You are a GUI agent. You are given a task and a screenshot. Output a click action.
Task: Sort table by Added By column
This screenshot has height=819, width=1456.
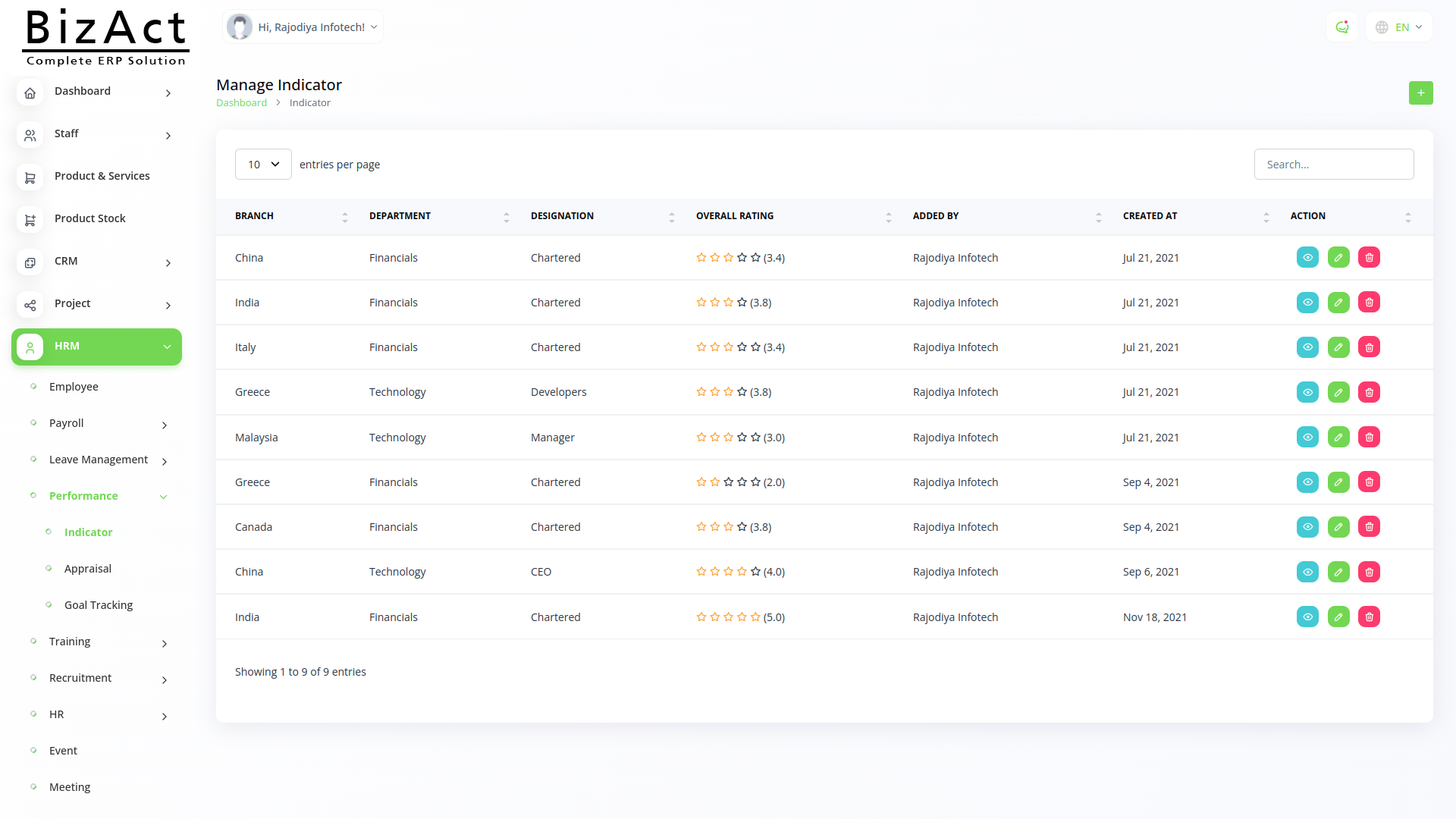[x=1007, y=216]
